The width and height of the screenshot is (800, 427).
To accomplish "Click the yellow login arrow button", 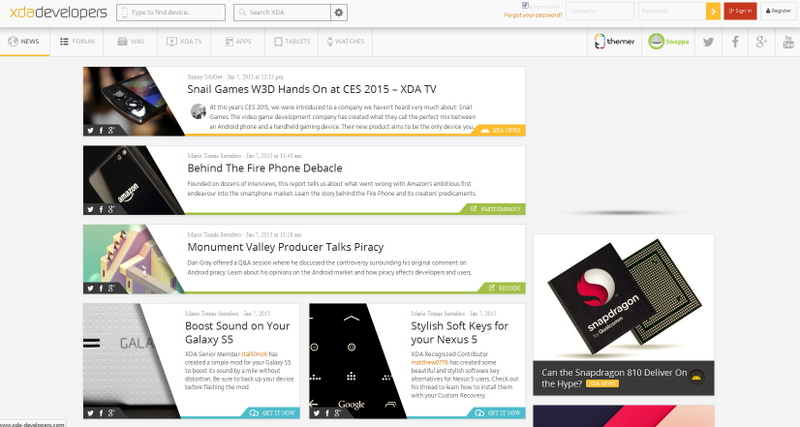I will (713, 11).
